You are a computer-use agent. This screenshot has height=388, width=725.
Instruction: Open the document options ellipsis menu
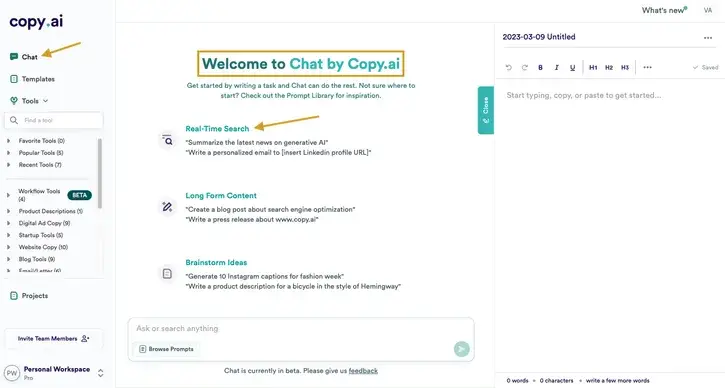(x=708, y=38)
